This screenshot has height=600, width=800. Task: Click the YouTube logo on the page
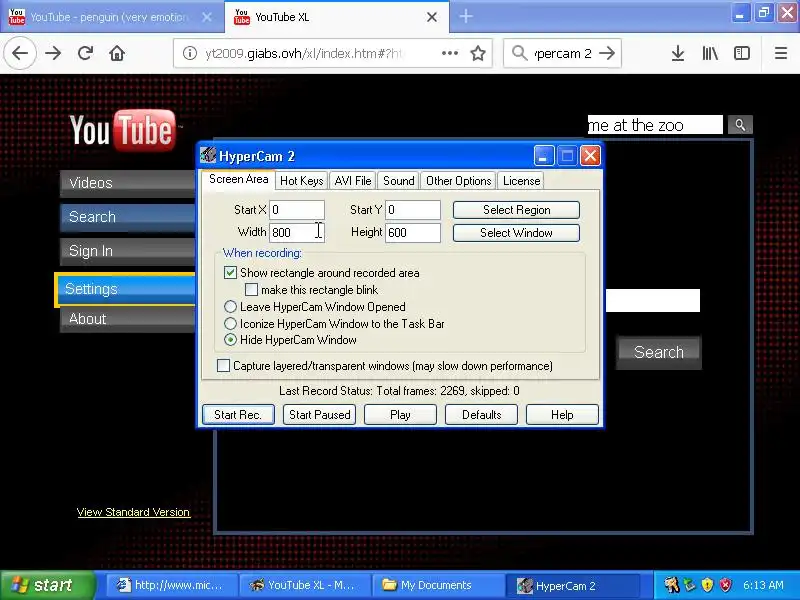tap(122, 130)
